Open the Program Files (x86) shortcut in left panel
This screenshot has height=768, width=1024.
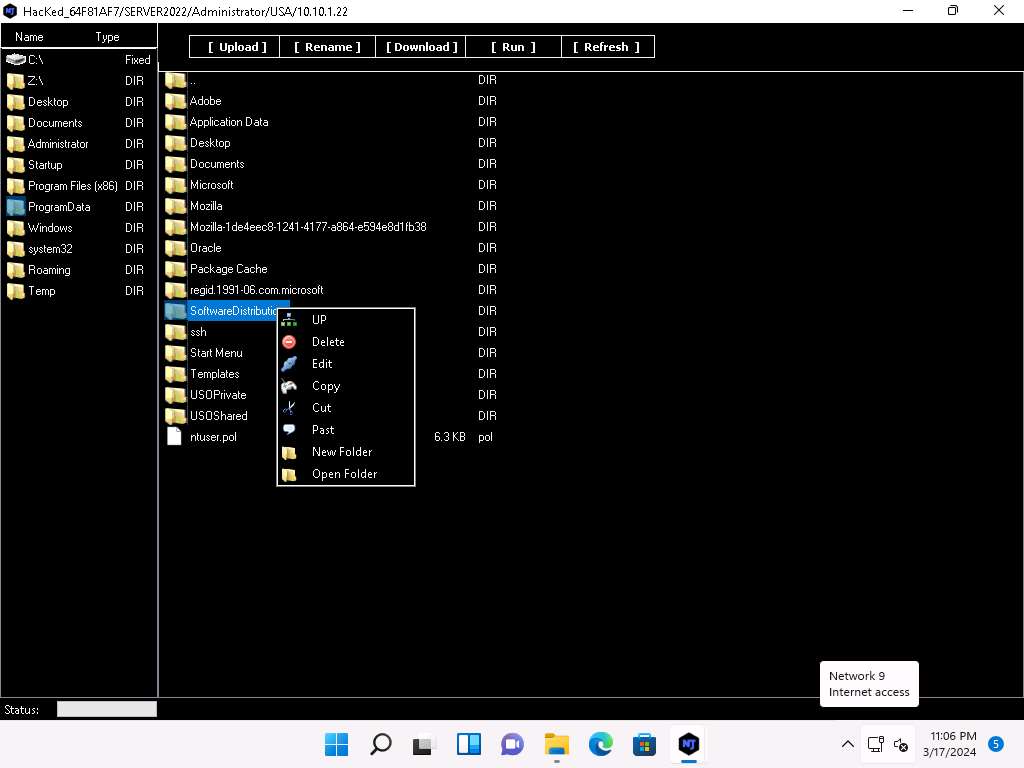click(x=72, y=186)
